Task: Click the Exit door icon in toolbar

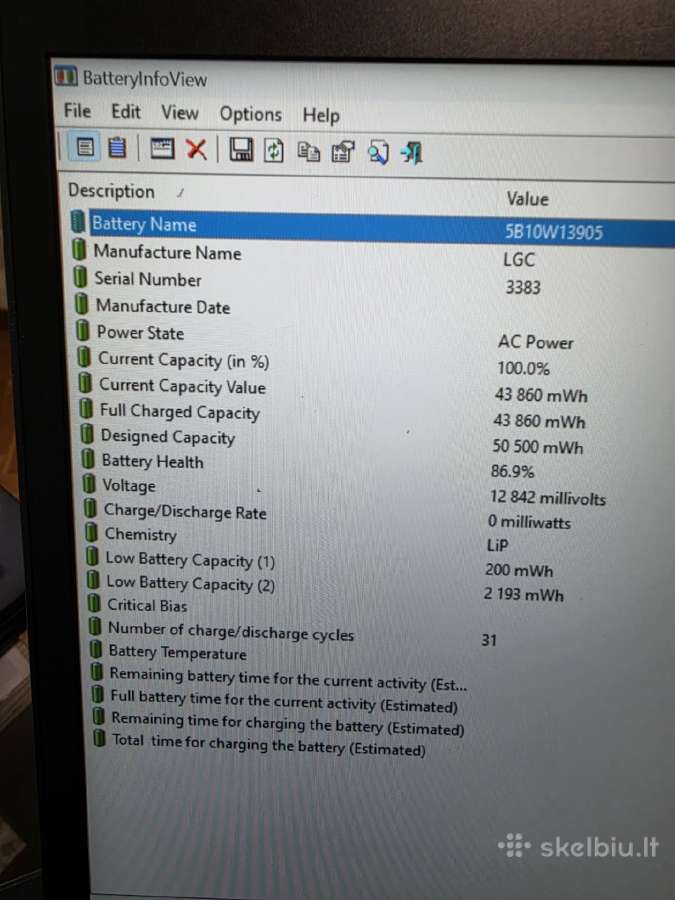Action: [x=412, y=153]
